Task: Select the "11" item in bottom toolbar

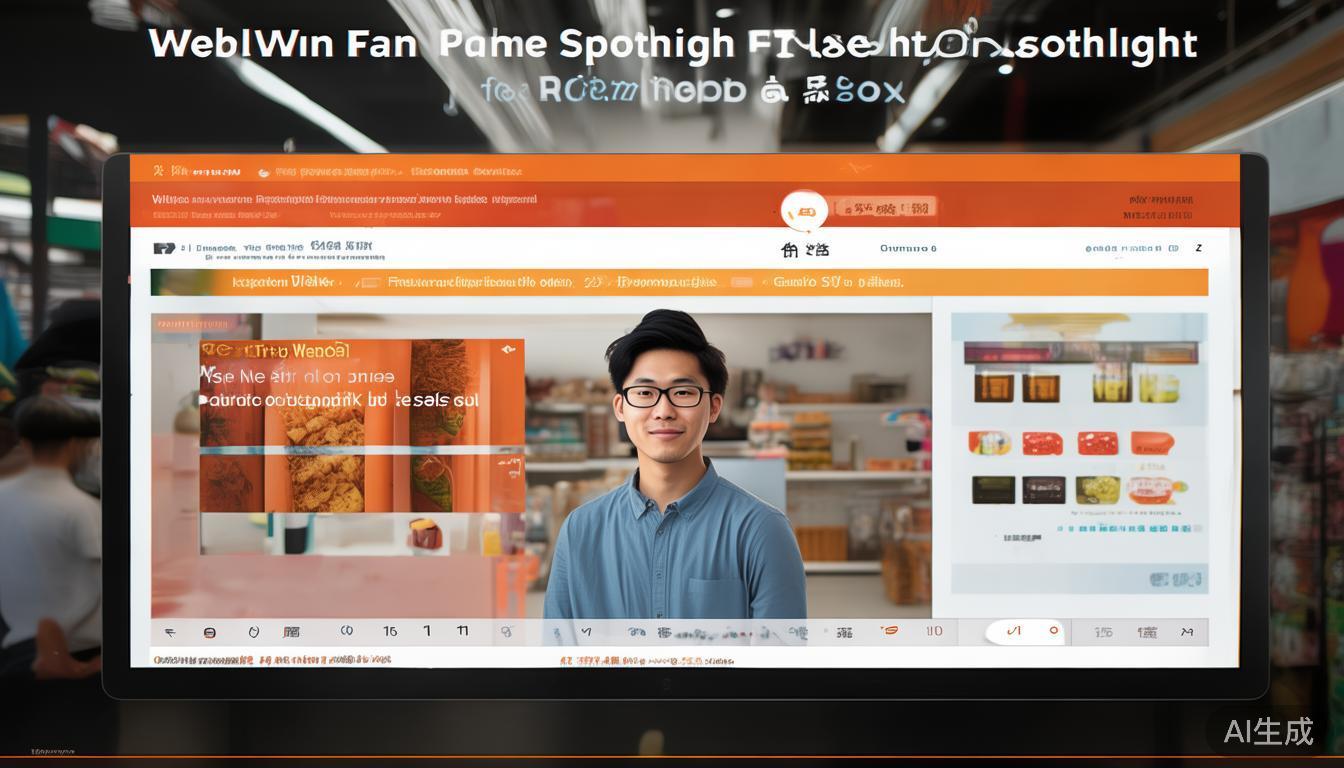Action: click(x=462, y=631)
